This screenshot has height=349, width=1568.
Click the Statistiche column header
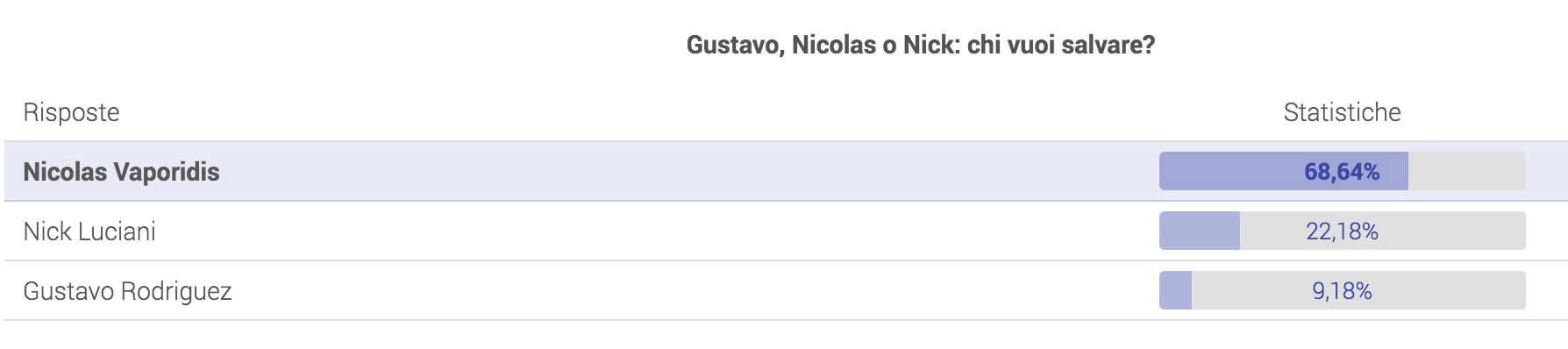(1342, 112)
